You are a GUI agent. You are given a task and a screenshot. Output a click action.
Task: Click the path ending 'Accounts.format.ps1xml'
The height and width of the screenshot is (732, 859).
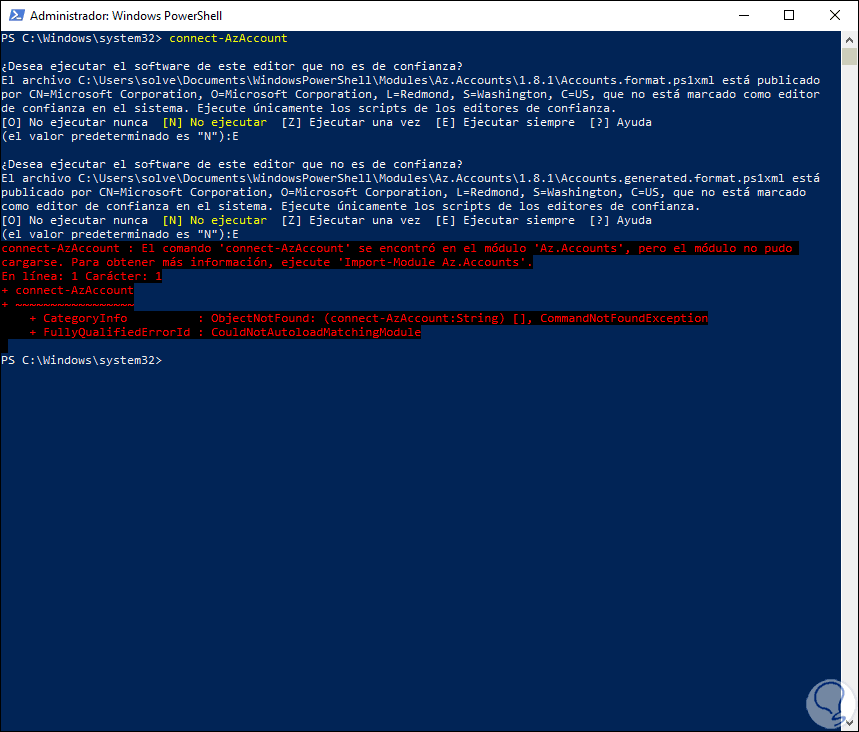pos(396,81)
